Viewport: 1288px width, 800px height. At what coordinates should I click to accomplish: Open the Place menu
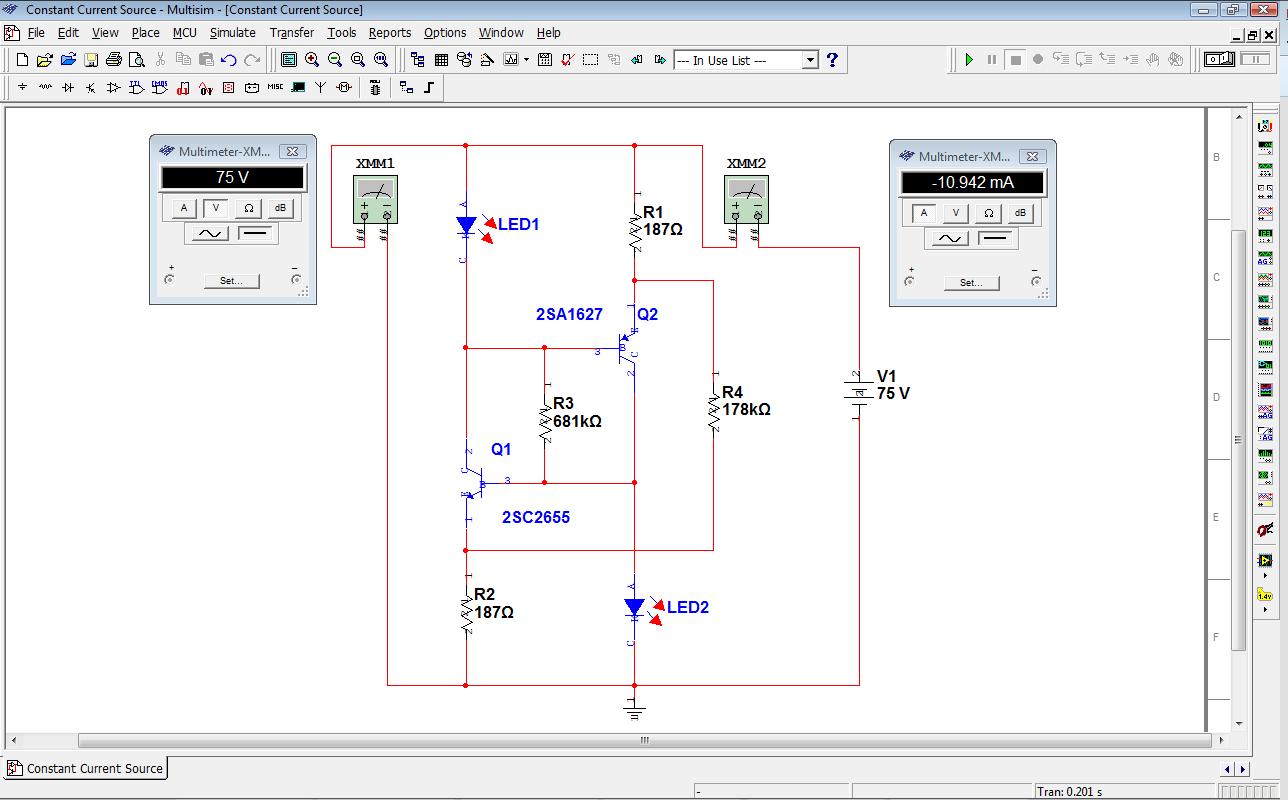[x=145, y=32]
